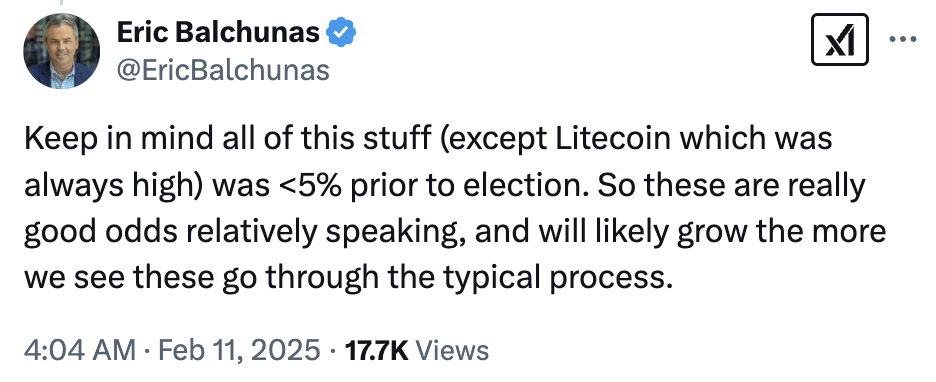Screen dimensions: 936x382
Task: Click the phrase relatively speaking
Action: point(325,233)
